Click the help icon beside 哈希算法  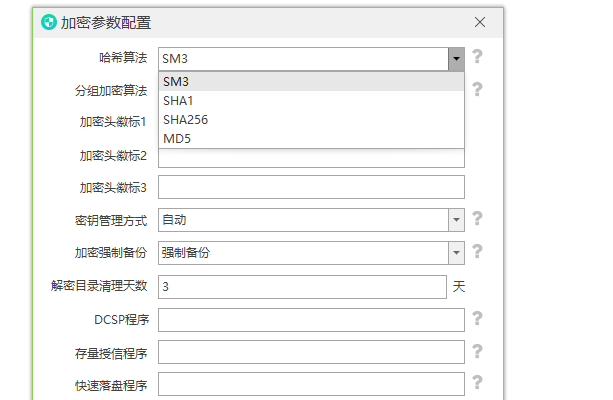478,57
